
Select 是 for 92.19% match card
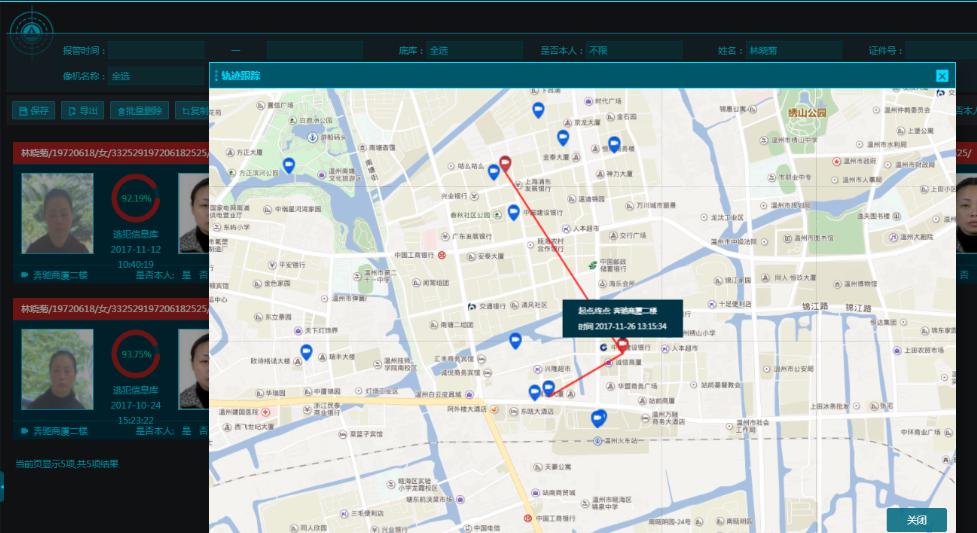click(186, 275)
